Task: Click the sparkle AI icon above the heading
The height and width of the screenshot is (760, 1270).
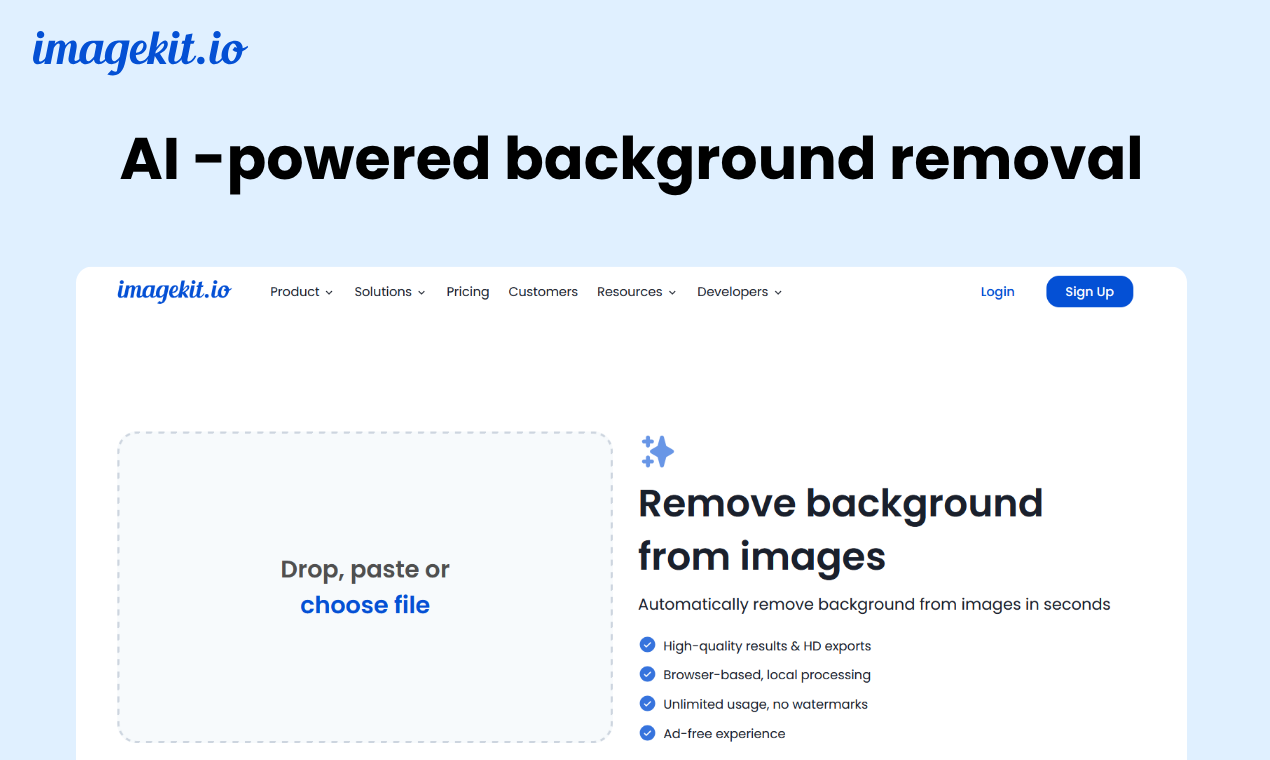Action: click(657, 451)
